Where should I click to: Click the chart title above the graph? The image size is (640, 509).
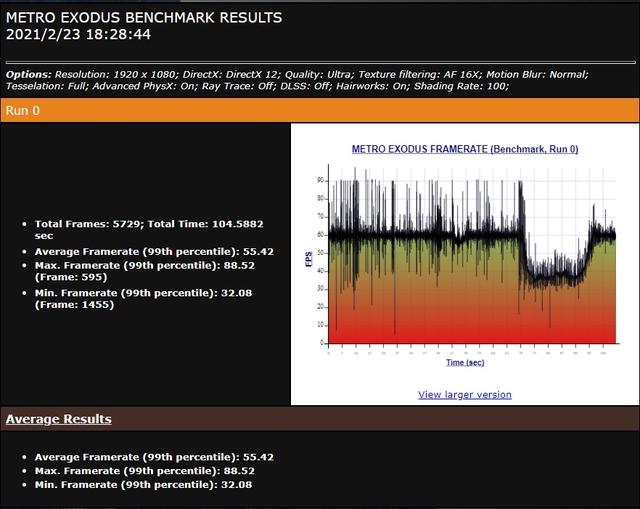pyautogui.click(x=465, y=149)
